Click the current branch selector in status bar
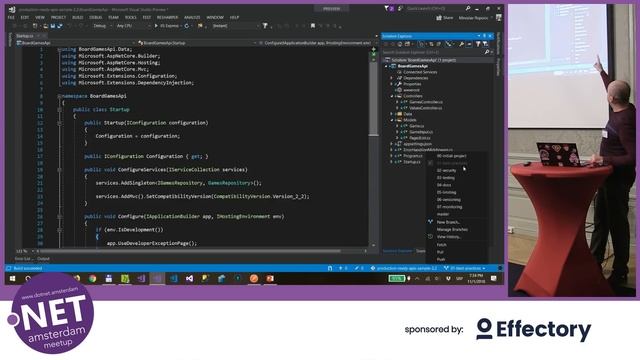 (x=465, y=269)
